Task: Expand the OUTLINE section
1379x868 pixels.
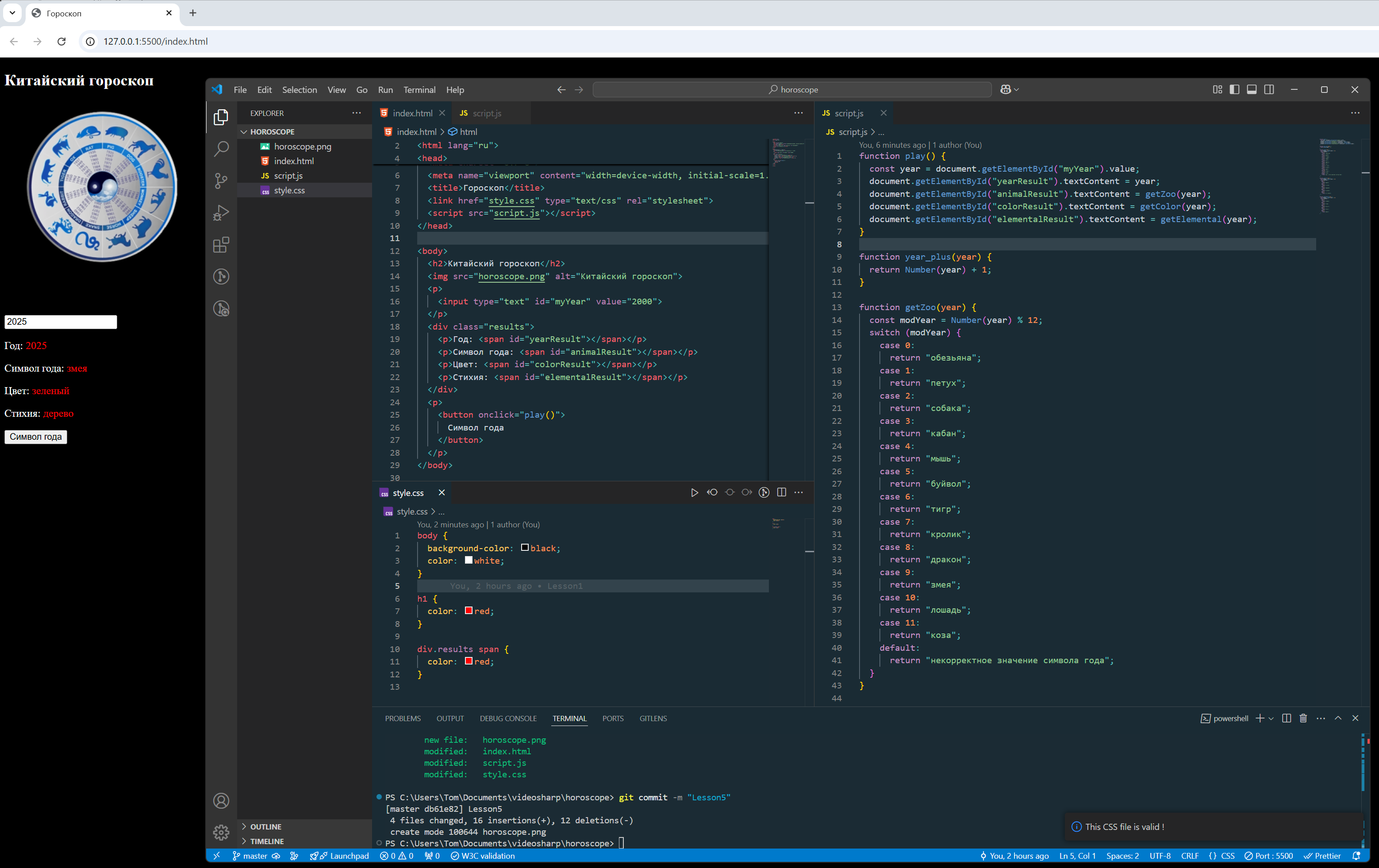Action: [305, 827]
